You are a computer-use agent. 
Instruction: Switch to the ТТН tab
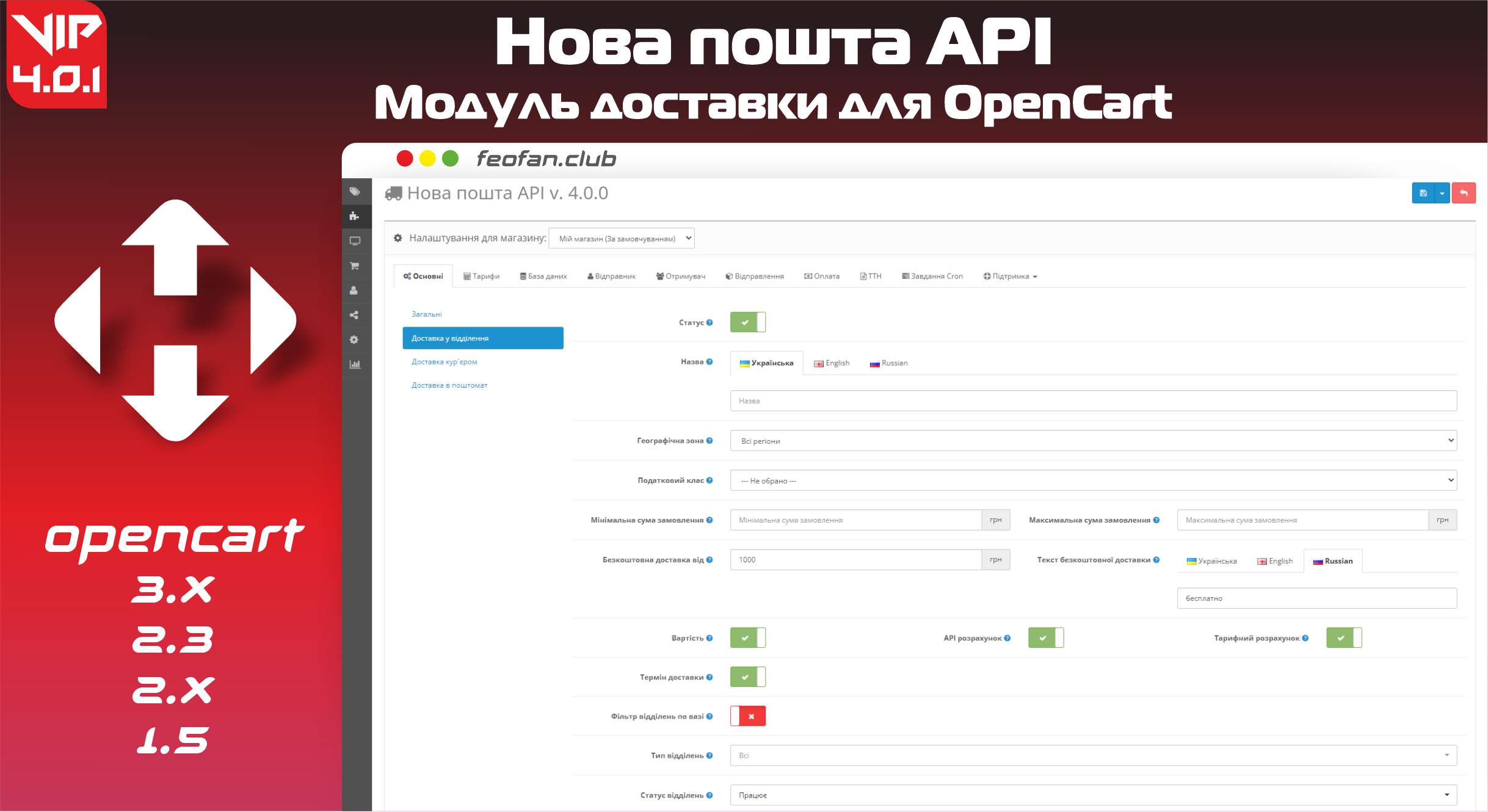click(x=871, y=276)
